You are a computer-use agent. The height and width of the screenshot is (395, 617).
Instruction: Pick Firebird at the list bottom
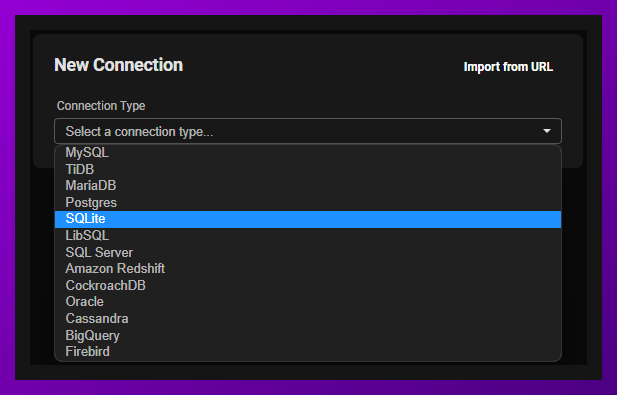click(308, 351)
